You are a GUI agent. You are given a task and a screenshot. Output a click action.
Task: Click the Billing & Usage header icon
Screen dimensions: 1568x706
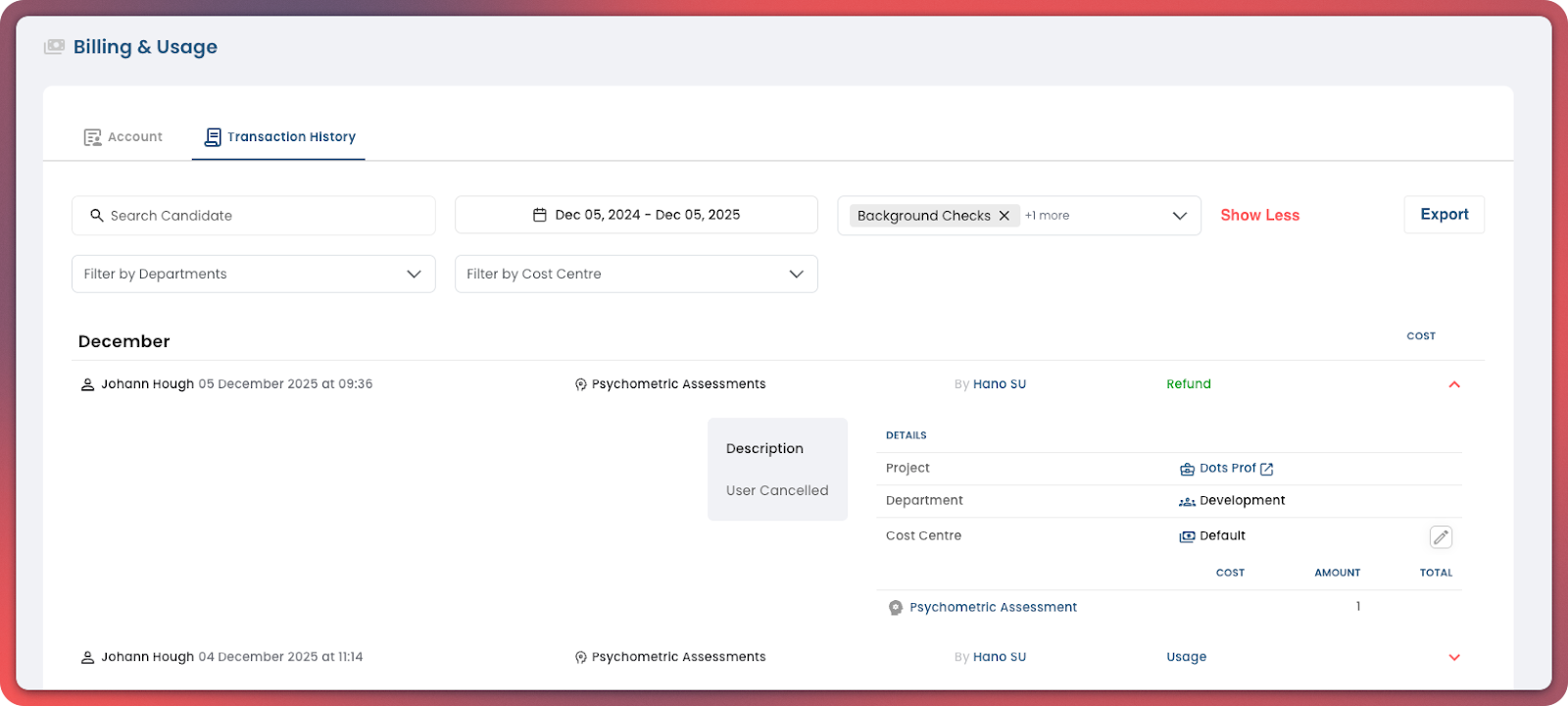pos(54,47)
